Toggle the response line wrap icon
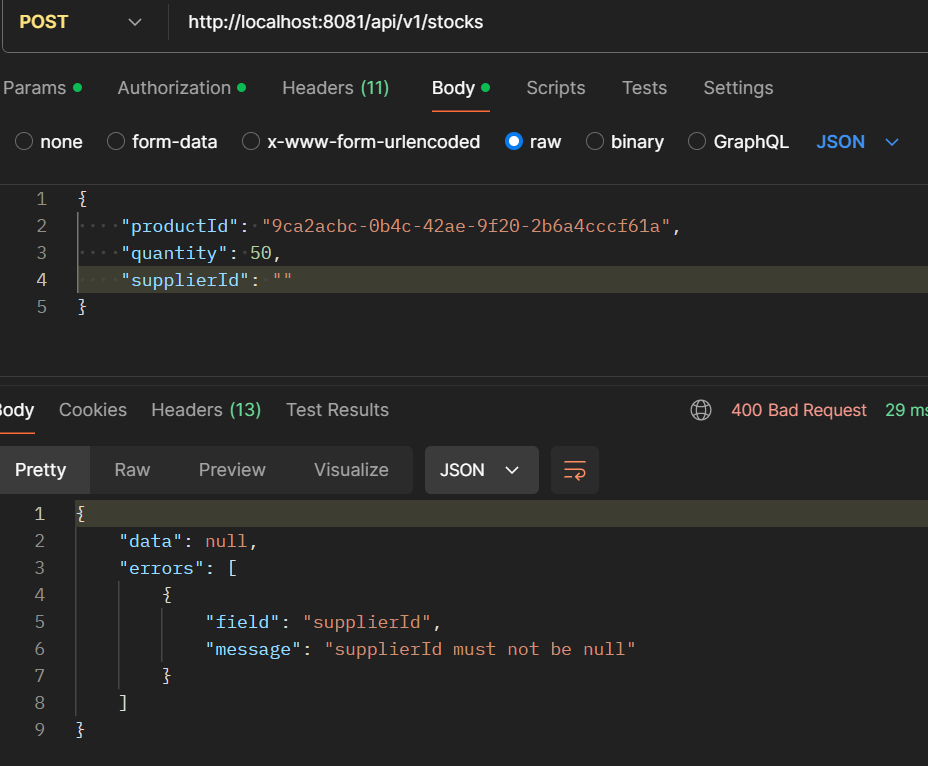Screen dimensions: 928x766 (x=575, y=470)
